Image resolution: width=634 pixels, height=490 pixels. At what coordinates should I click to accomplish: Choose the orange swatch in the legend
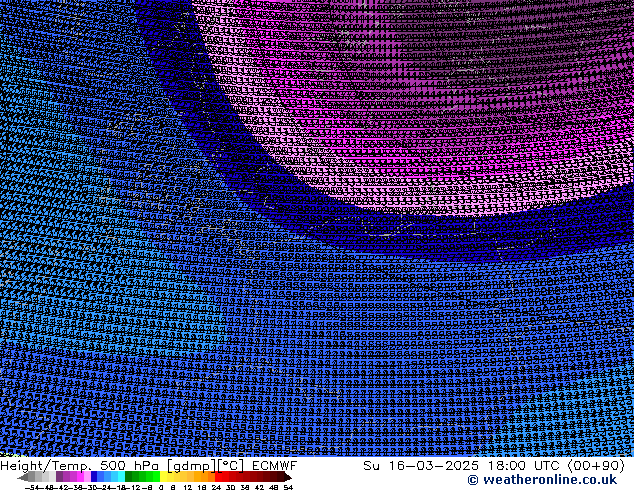coord(198,477)
